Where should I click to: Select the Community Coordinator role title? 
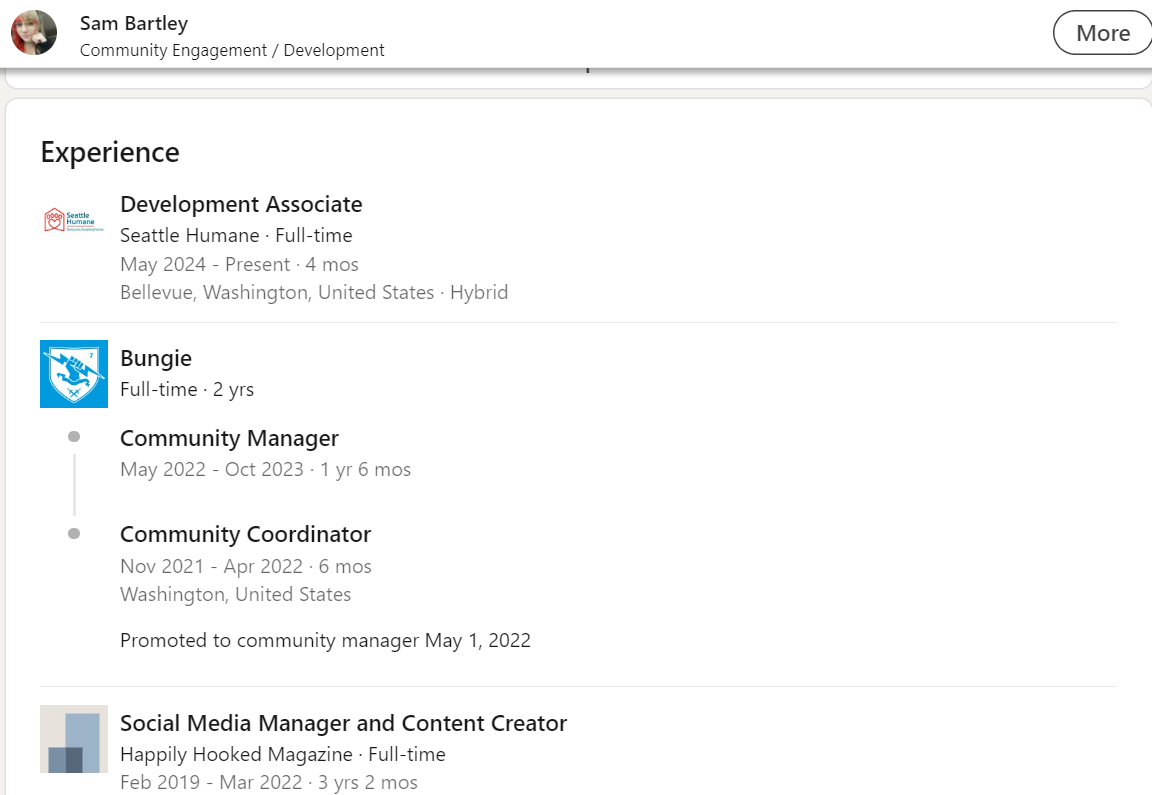pos(245,534)
